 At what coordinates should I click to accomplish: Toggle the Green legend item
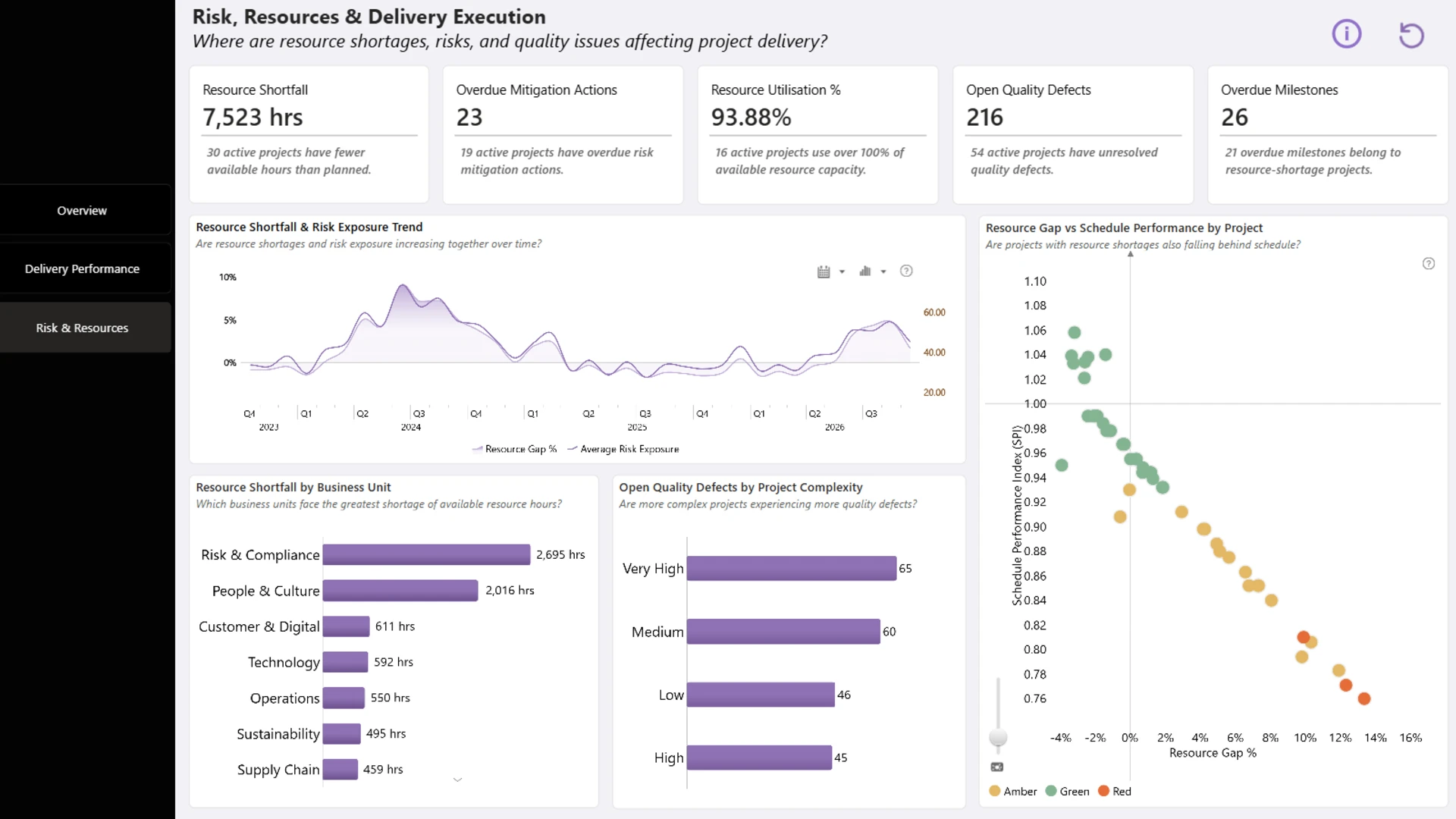(x=1067, y=791)
